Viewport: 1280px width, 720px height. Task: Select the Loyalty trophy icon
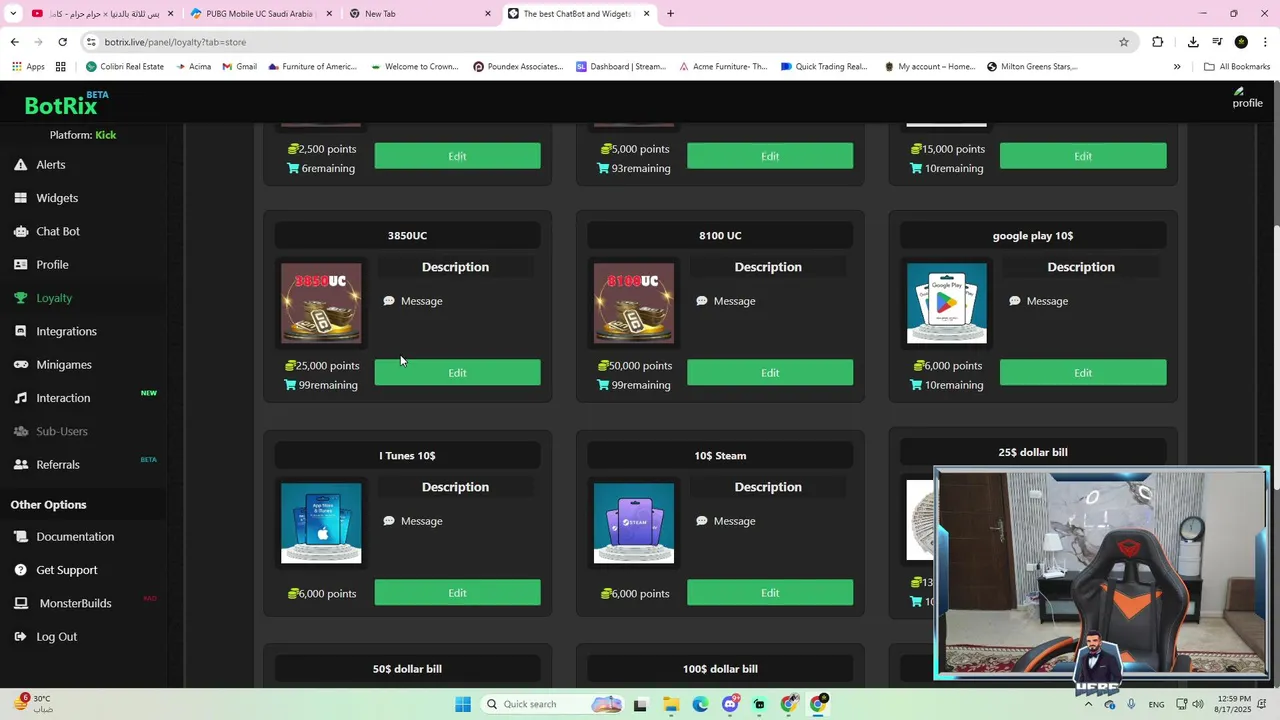coord(20,298)
